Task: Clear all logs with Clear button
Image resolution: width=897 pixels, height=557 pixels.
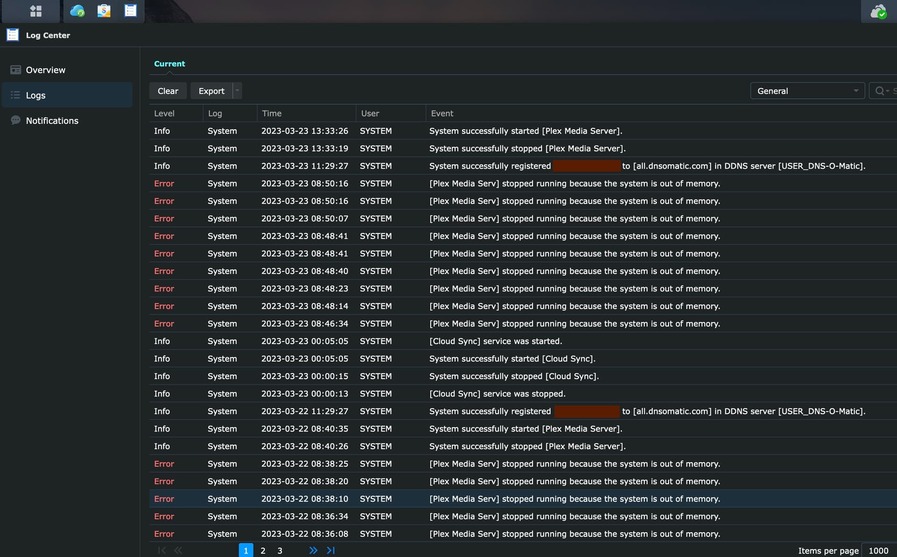Action: [168, 91]
